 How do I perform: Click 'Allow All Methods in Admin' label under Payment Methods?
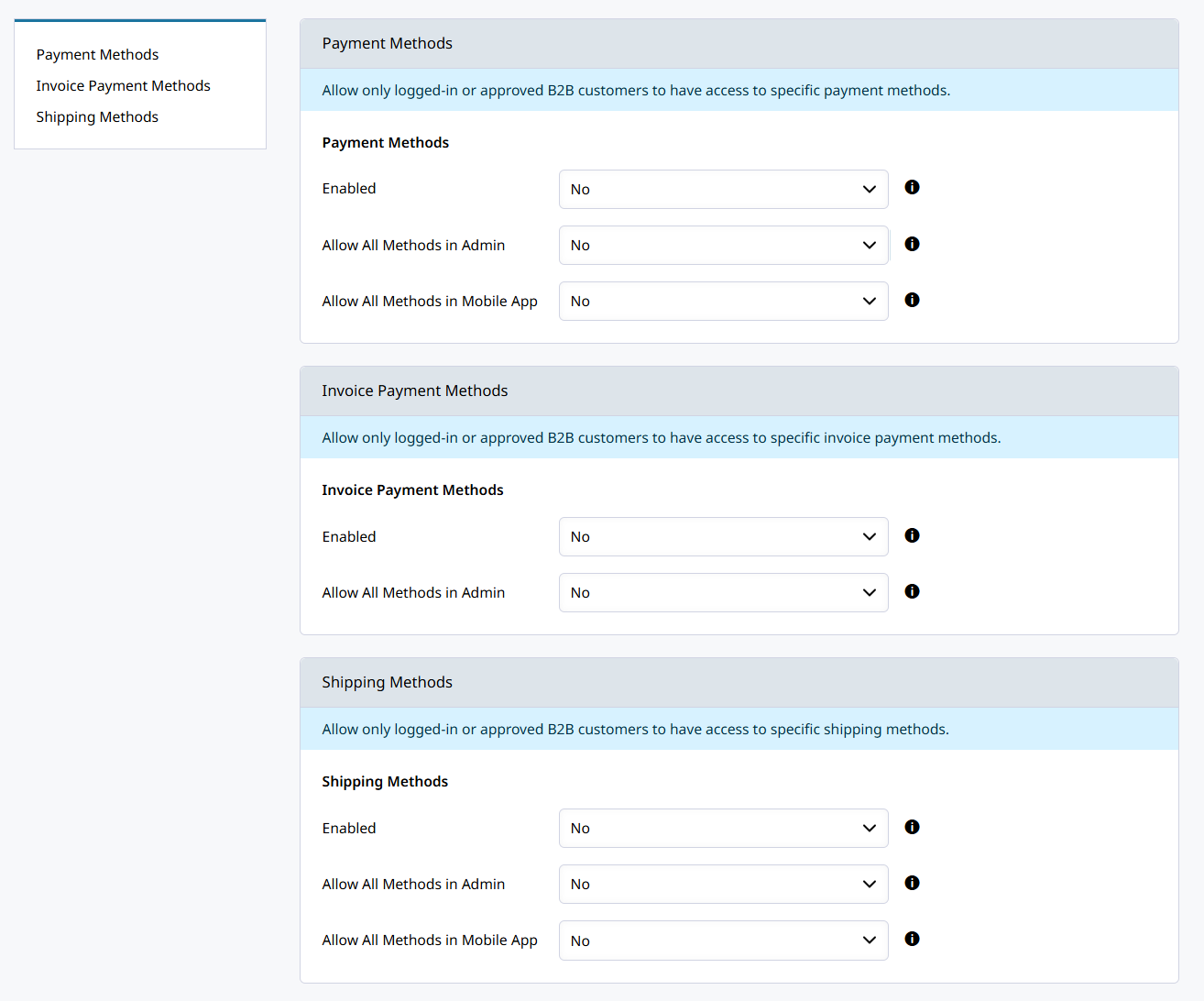pyautogui.click(x=413, y=245)
